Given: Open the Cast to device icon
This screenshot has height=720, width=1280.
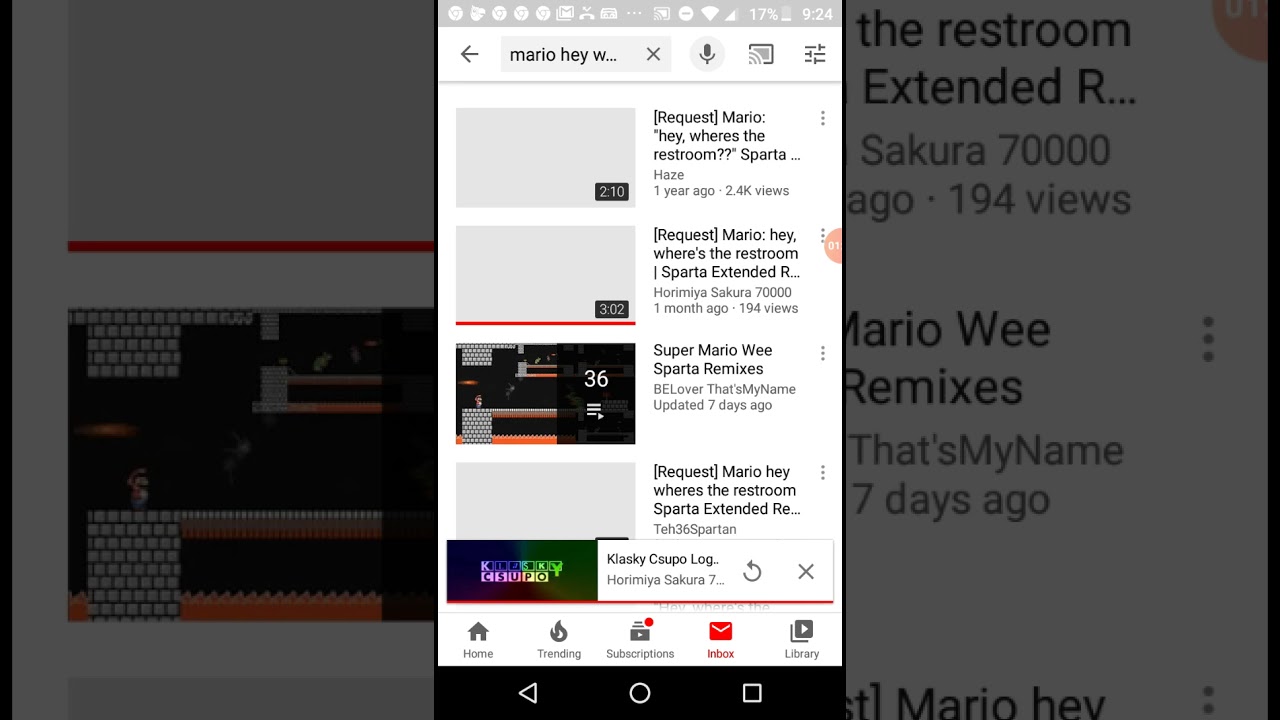Looking at the screenshot, I should [761, 55].
